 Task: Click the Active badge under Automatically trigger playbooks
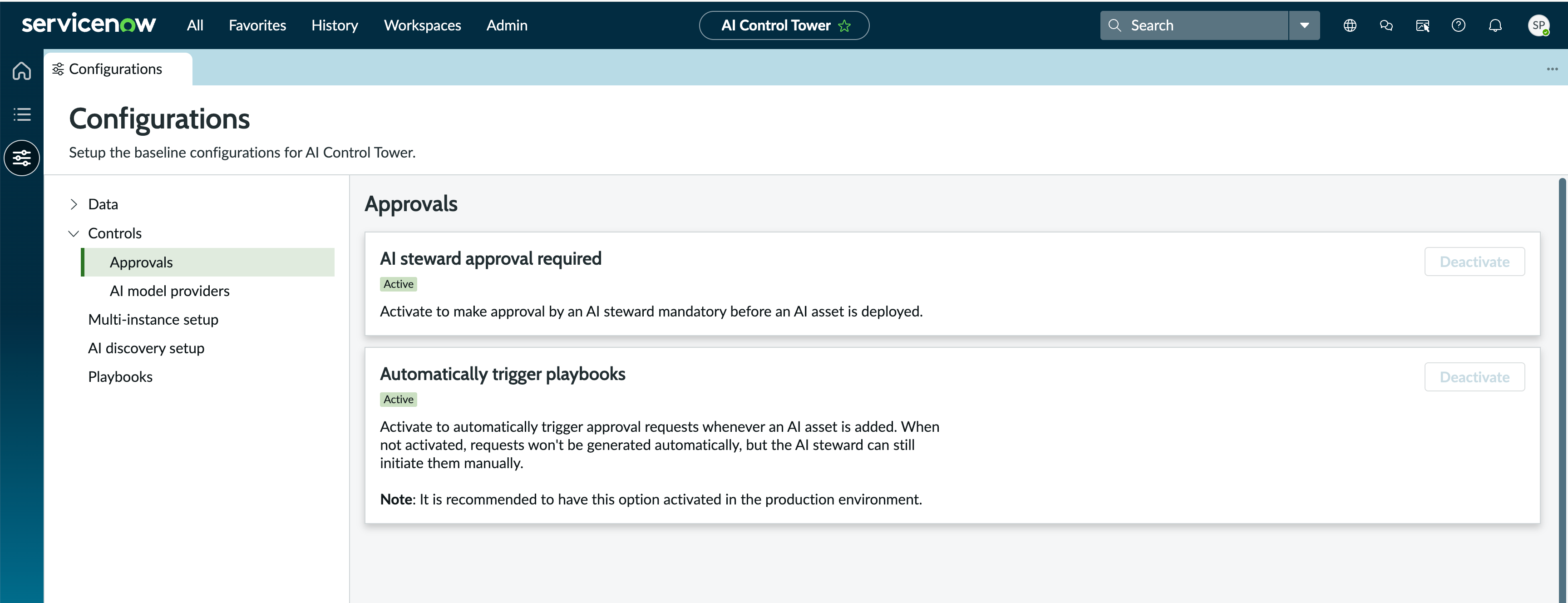[398, 399]
